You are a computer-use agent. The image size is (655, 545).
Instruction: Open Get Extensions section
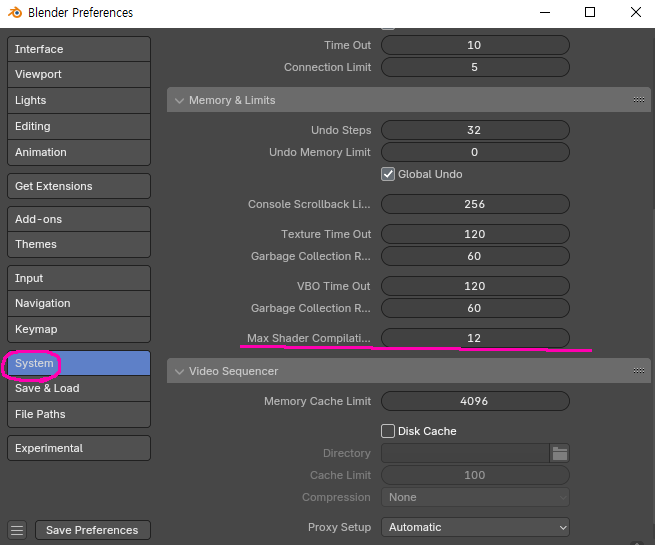pos(79,186)
